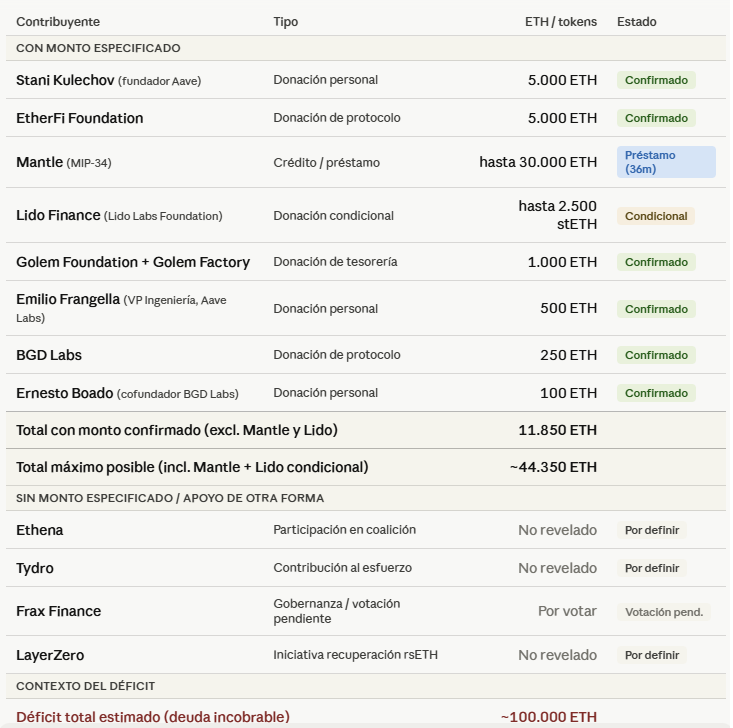Click the Tydro contributor name
This screenshot has width=733, height=728.
pos(35,568)
